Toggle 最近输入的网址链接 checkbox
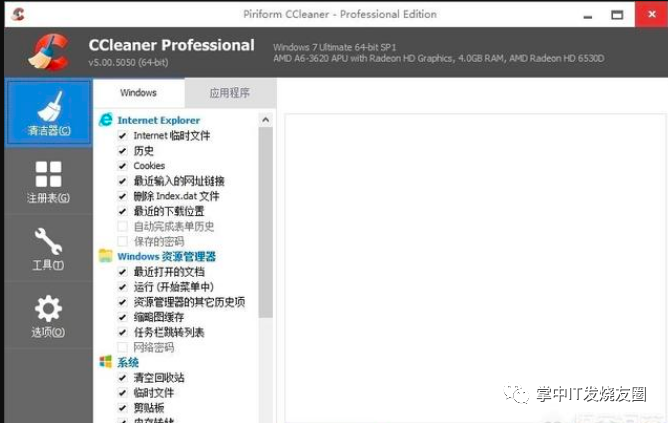Screen dimensions: 668x423 click(x=122, y=181)
